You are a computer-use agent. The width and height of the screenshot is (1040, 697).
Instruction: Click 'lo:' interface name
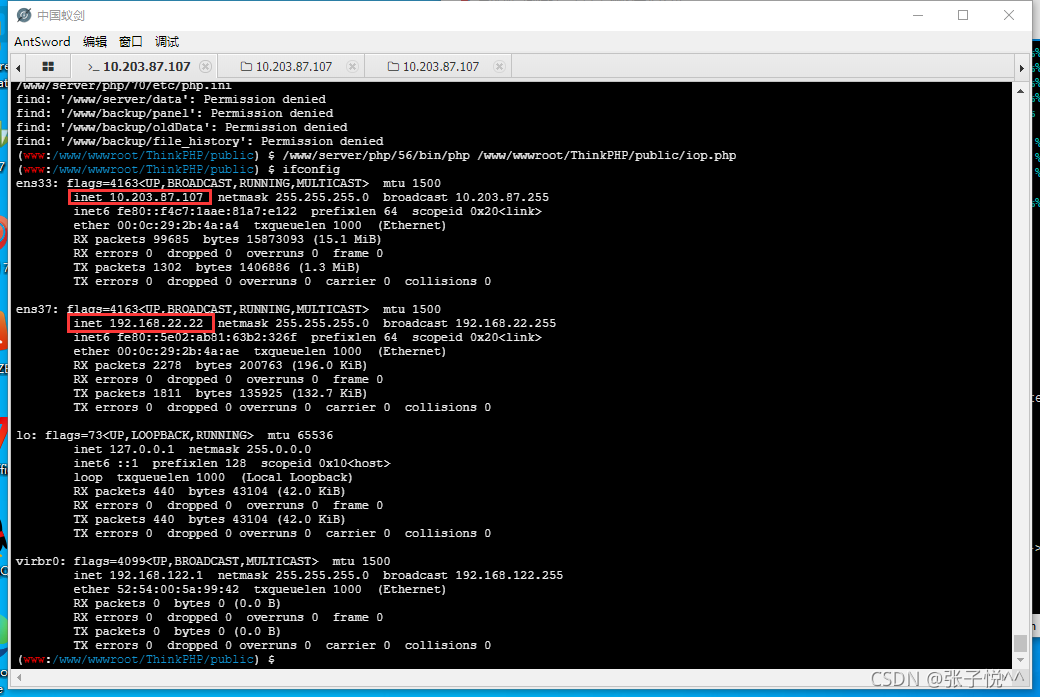point(27,435)
